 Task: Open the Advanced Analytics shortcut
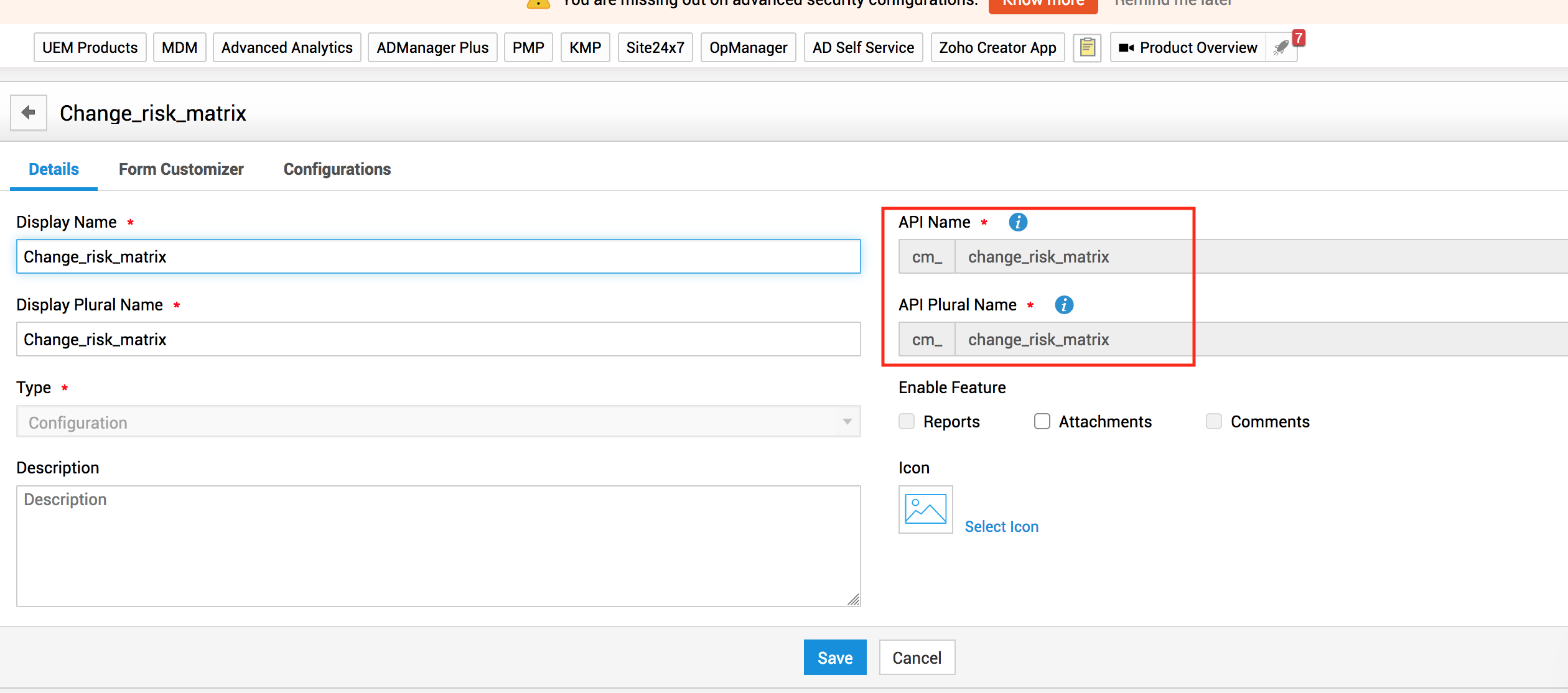(x=287, y=48)
